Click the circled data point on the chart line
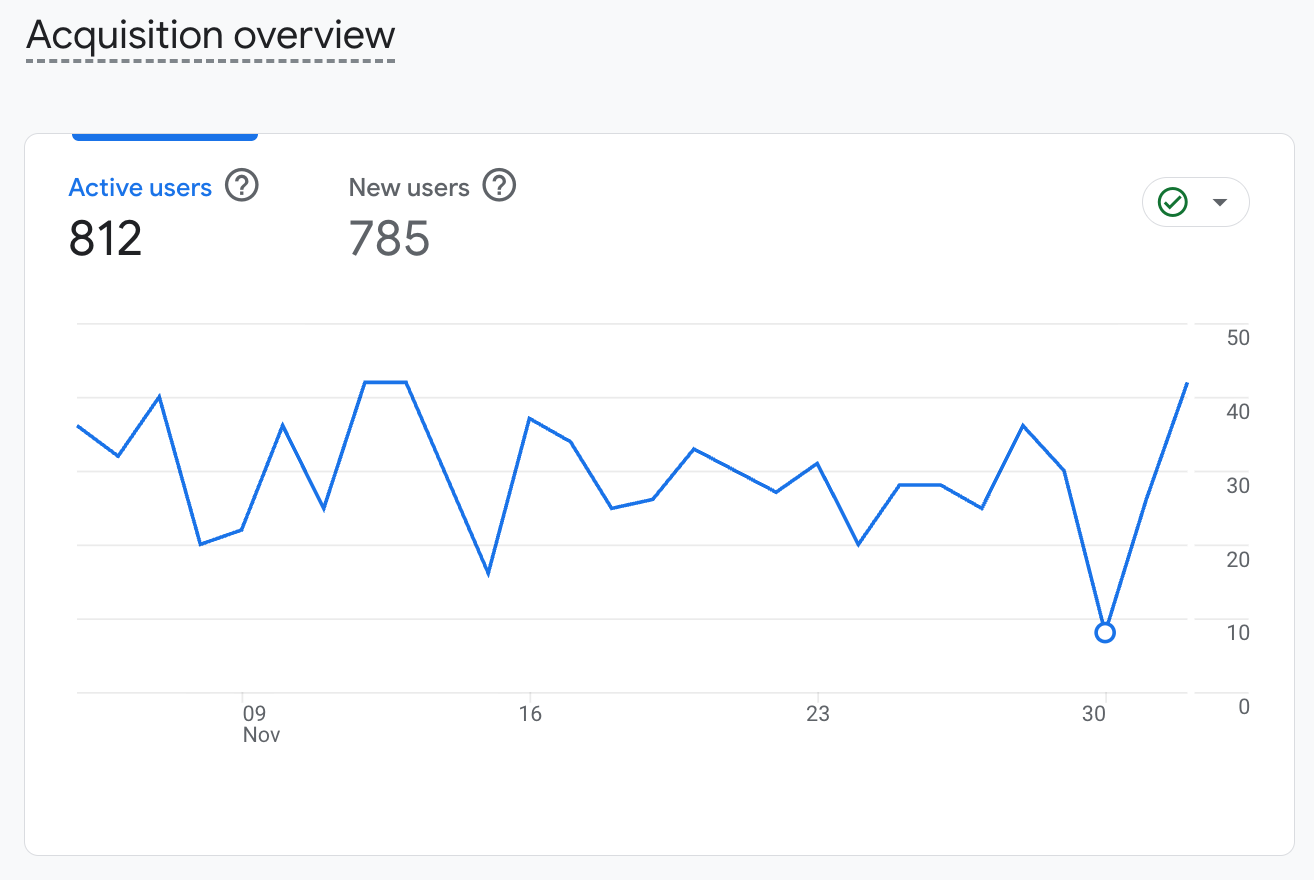1314x880 pixels. point(1105,632)
